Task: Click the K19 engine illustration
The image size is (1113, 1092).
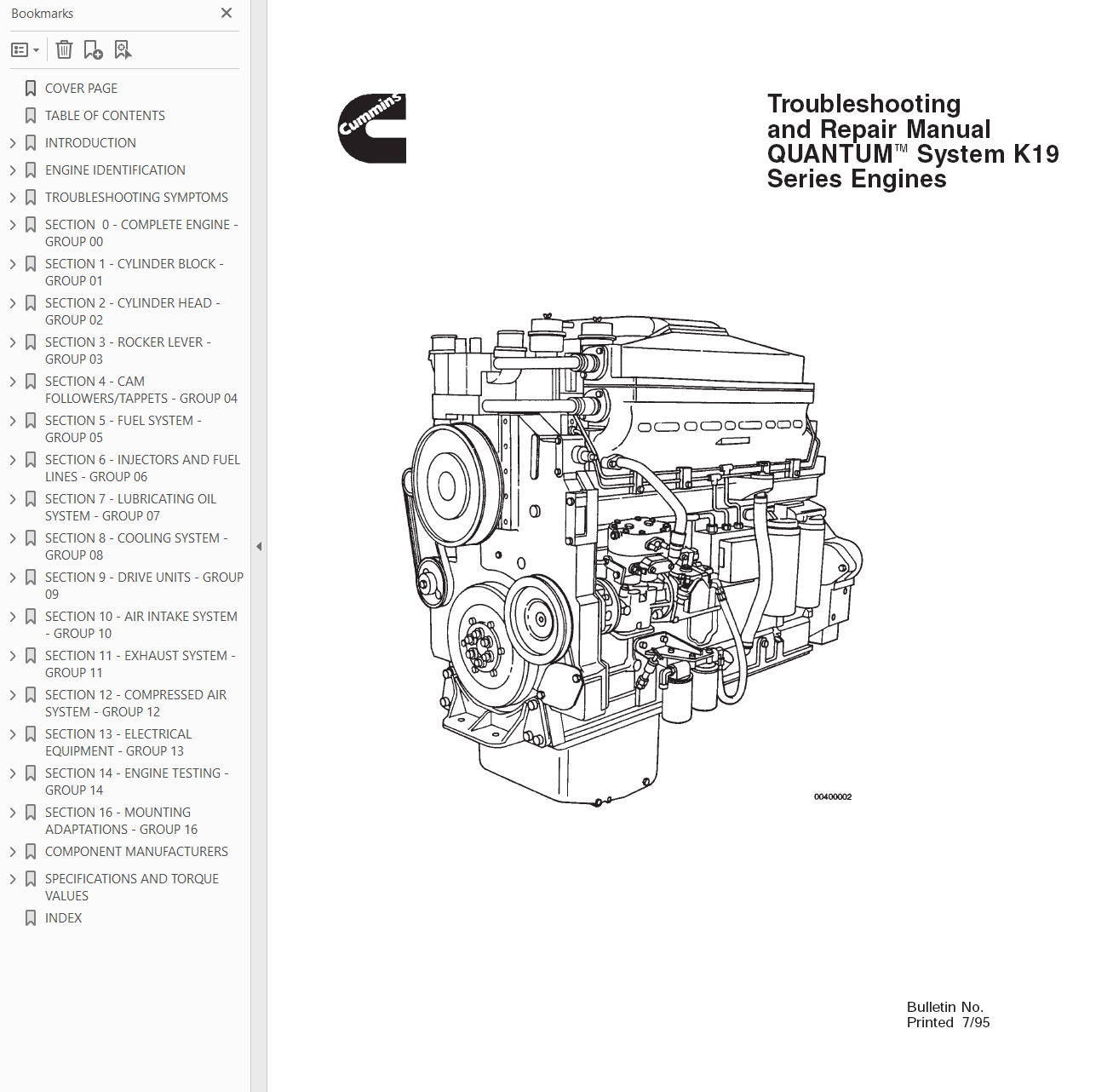Action: click(631, 559)
